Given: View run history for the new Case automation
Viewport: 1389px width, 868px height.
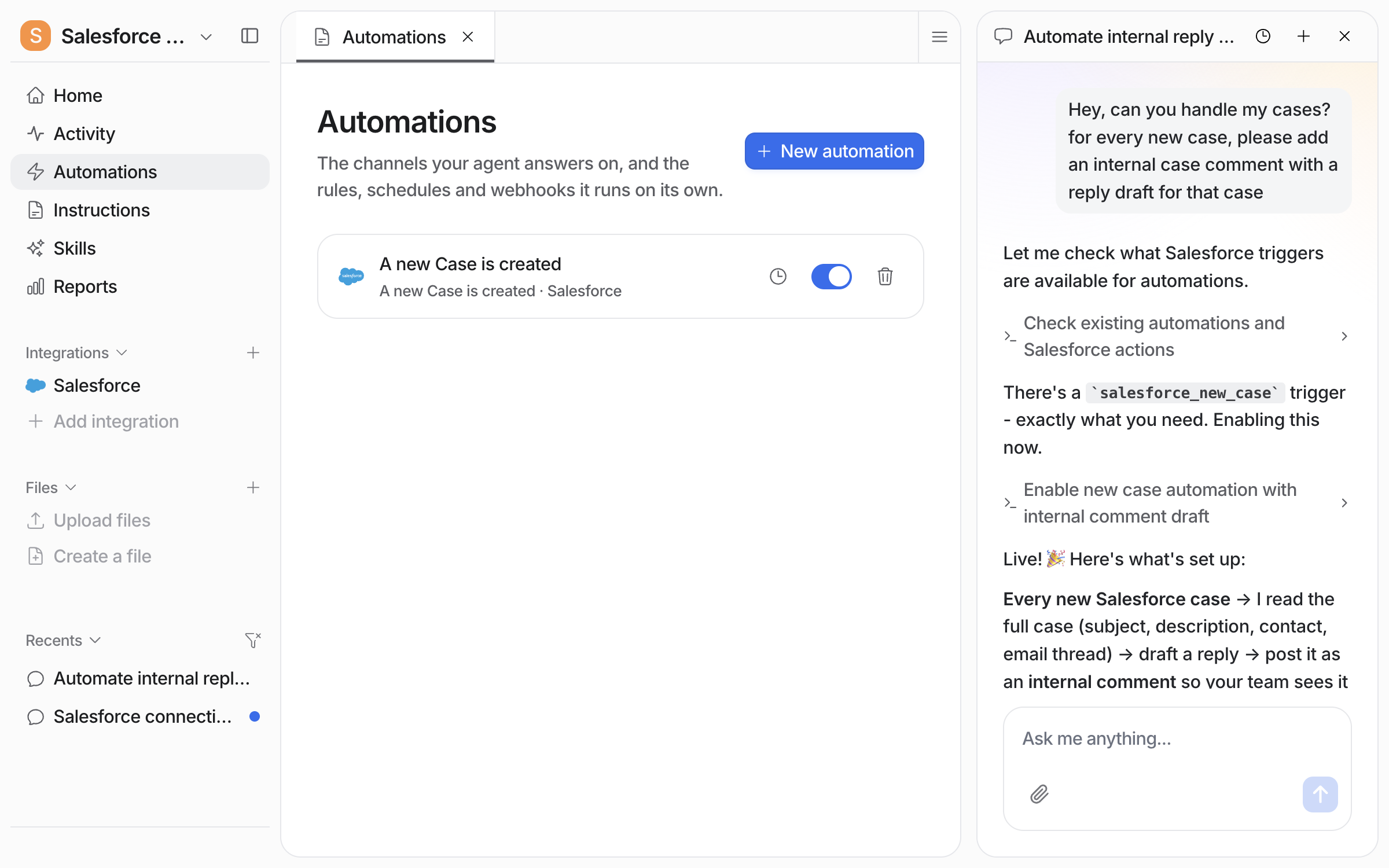Looking at the screenshot, I should tap(778, 277).
